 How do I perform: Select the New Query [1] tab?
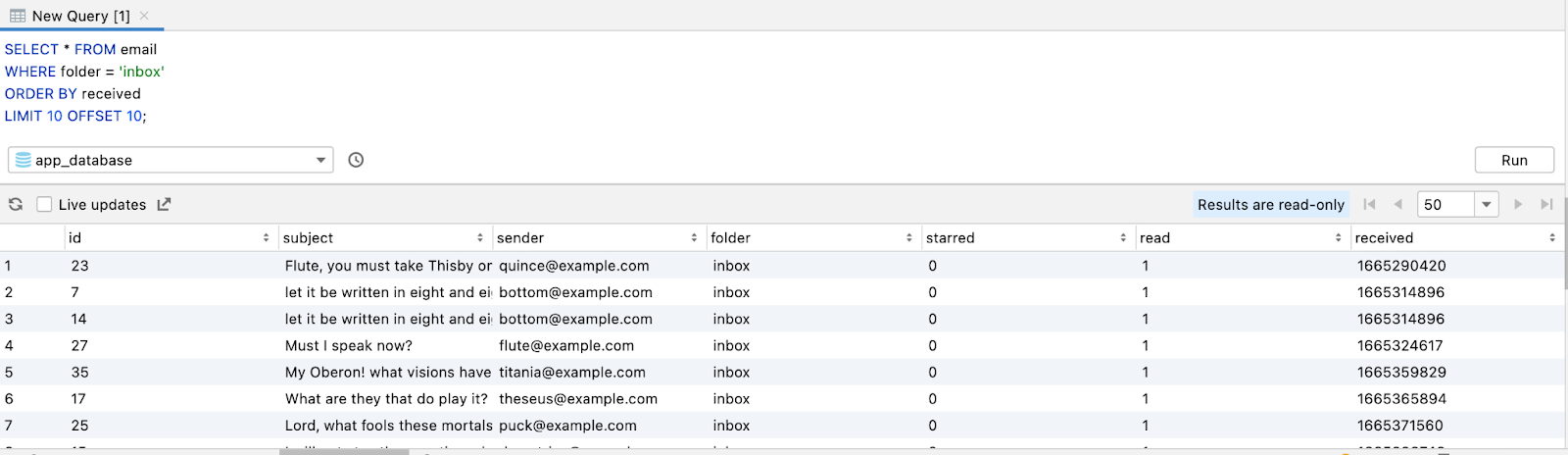80,16
